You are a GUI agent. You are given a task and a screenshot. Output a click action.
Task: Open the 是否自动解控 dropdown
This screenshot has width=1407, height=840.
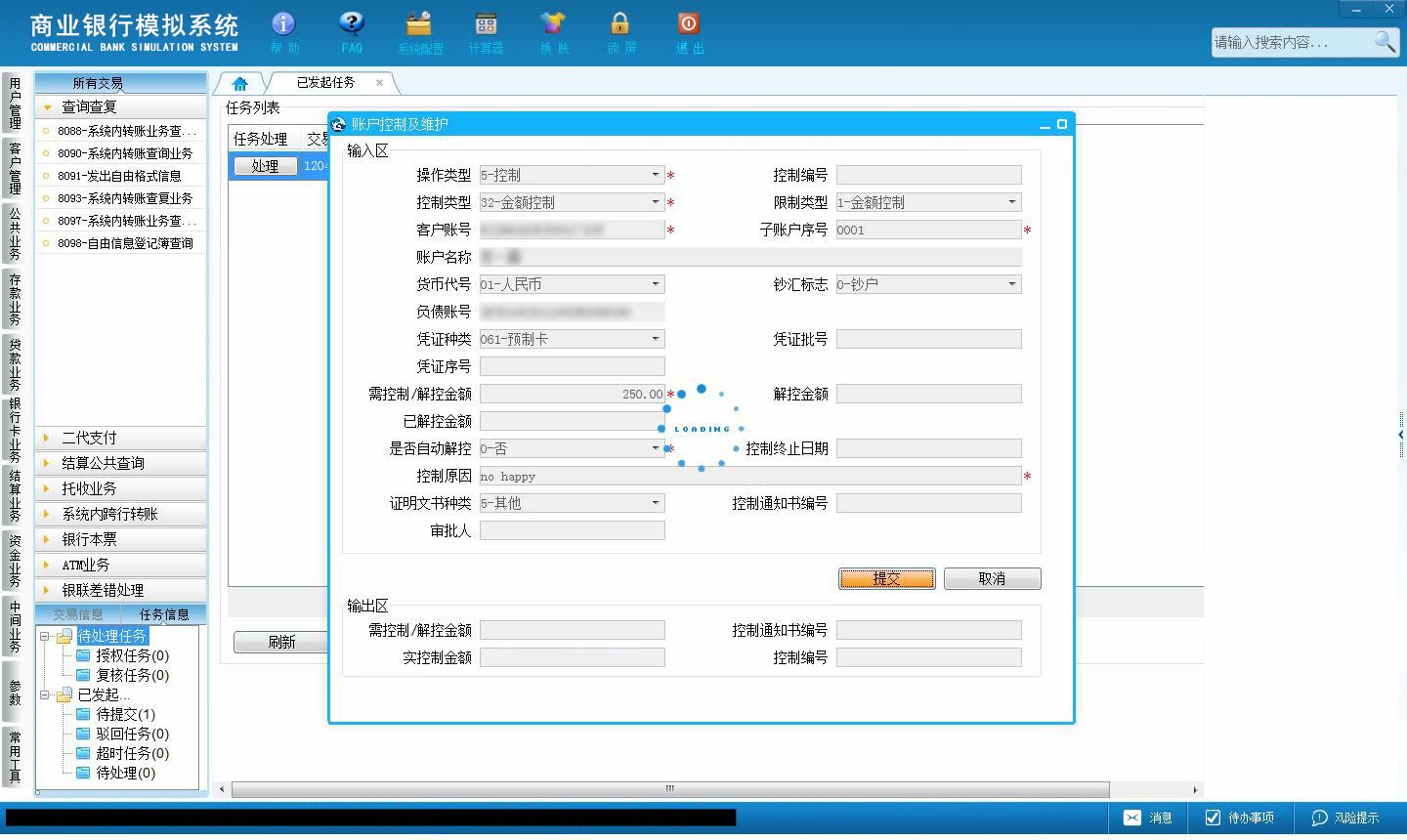[x=656, y=448]
